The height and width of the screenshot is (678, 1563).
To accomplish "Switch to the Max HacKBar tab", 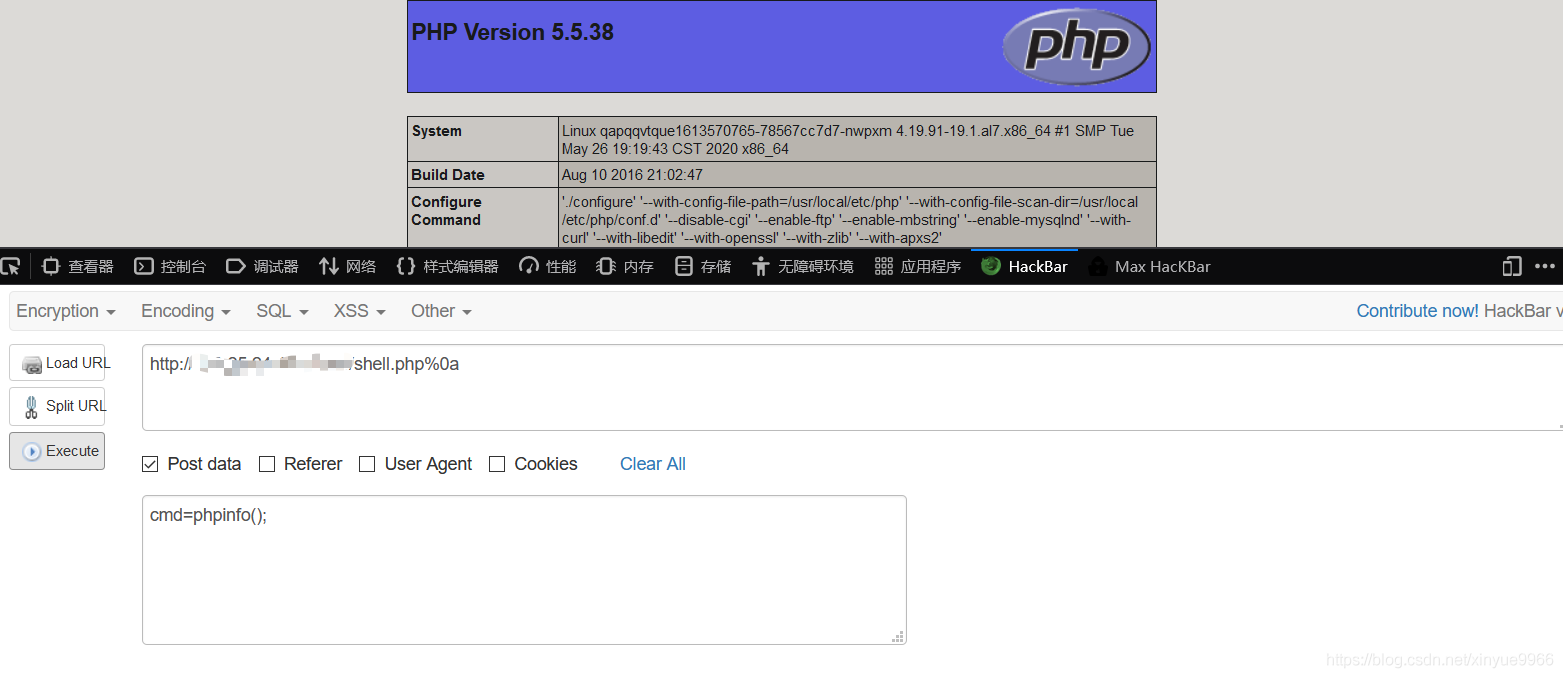I will click(x=1149, y=267).
